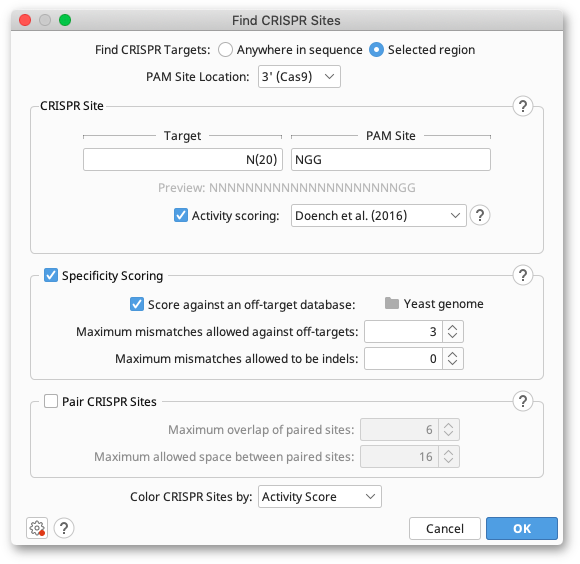580x564 pixels.
Task: Open help for the CRISPR Site section
Action: (522, 106)
